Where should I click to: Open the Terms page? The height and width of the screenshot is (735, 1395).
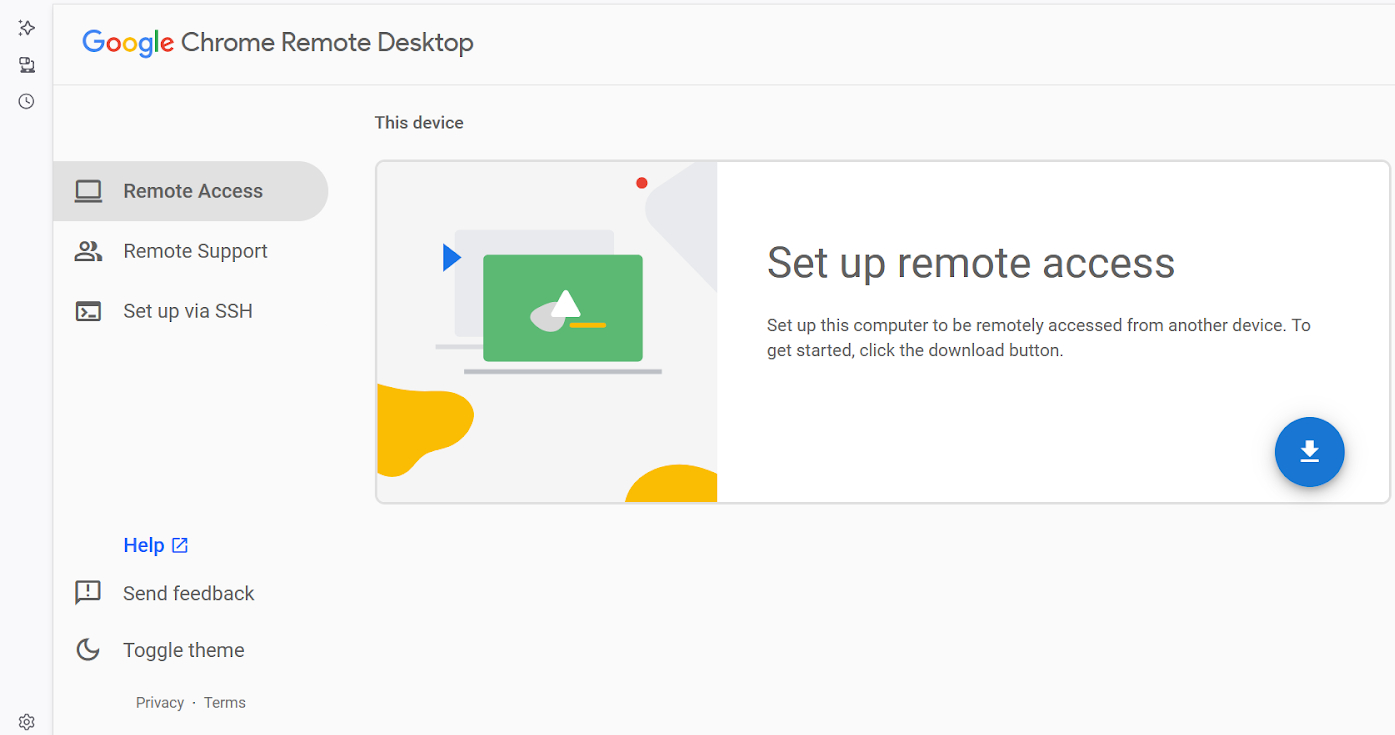224,702
